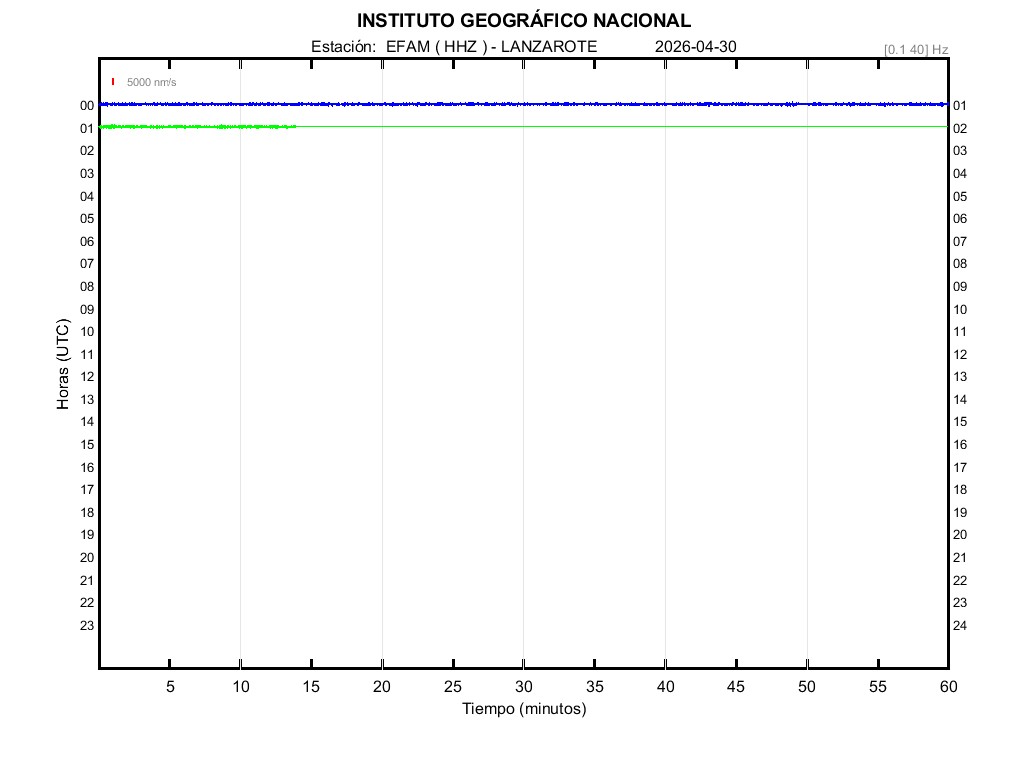
Task: Click the left-side hour label 15
Action: pyautogui.click(x=87, y=445)
